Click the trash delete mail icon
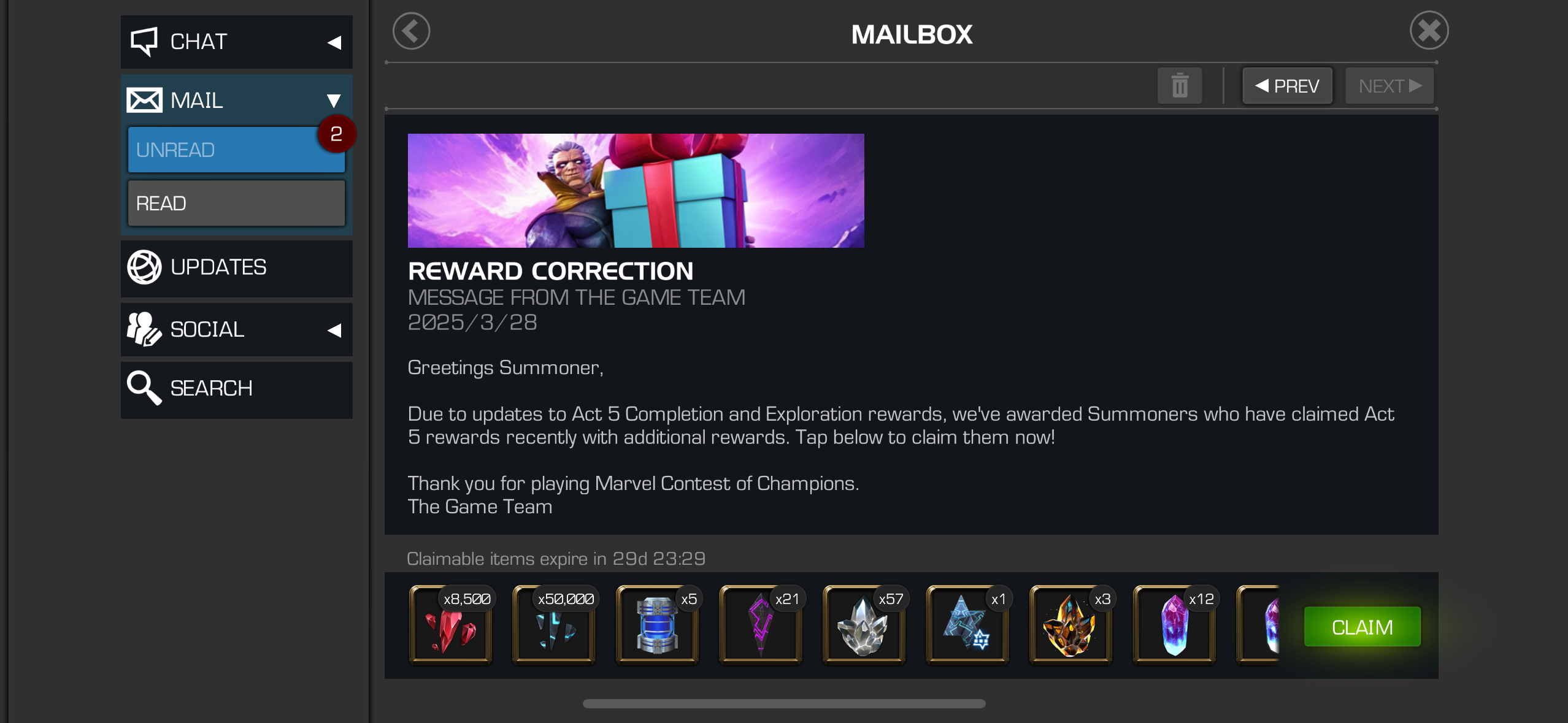Screen dimensions: 1568x723 [1179, 86]
